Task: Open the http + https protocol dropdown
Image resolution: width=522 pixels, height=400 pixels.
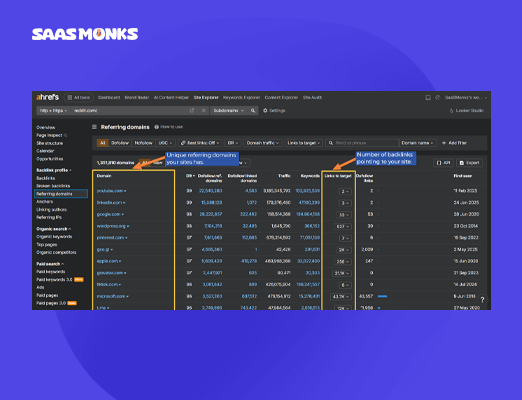Action: point(53,110)
